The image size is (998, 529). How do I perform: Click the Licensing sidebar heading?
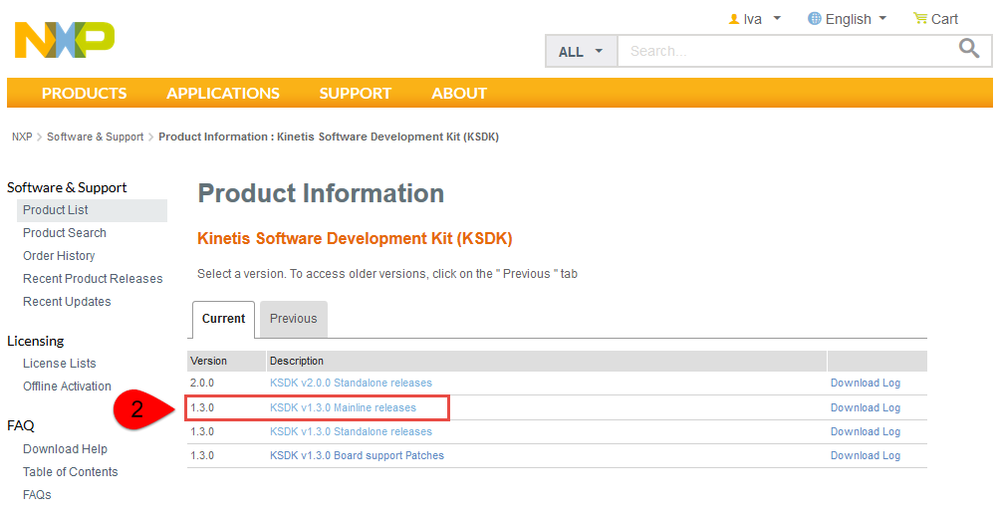pos(36,341)
